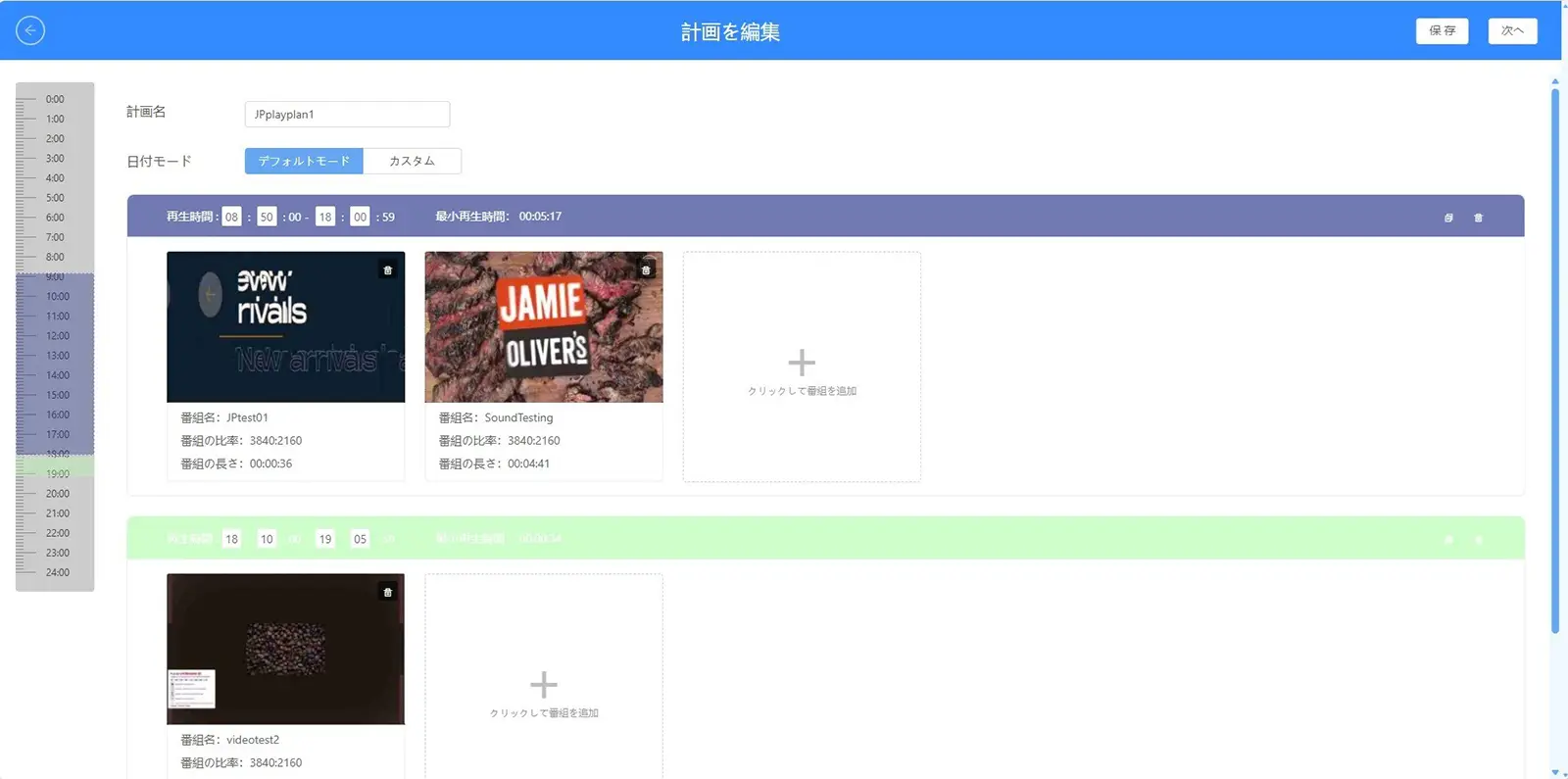This screenshot has height=779, width=1568.
Task: Remove videotest2 program with its trash icon
Action: point(388,593)
